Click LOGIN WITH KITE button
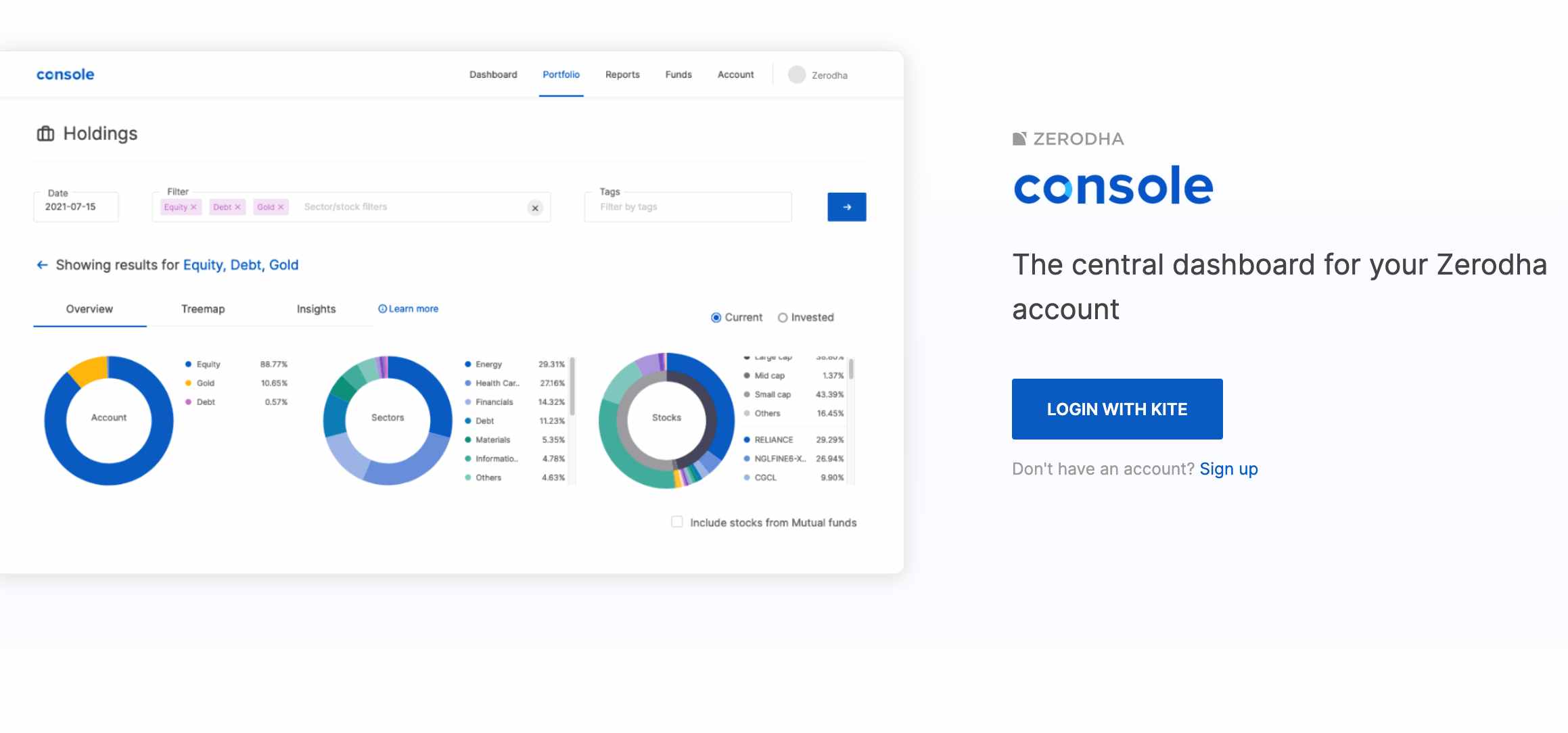 (1117, 408)
